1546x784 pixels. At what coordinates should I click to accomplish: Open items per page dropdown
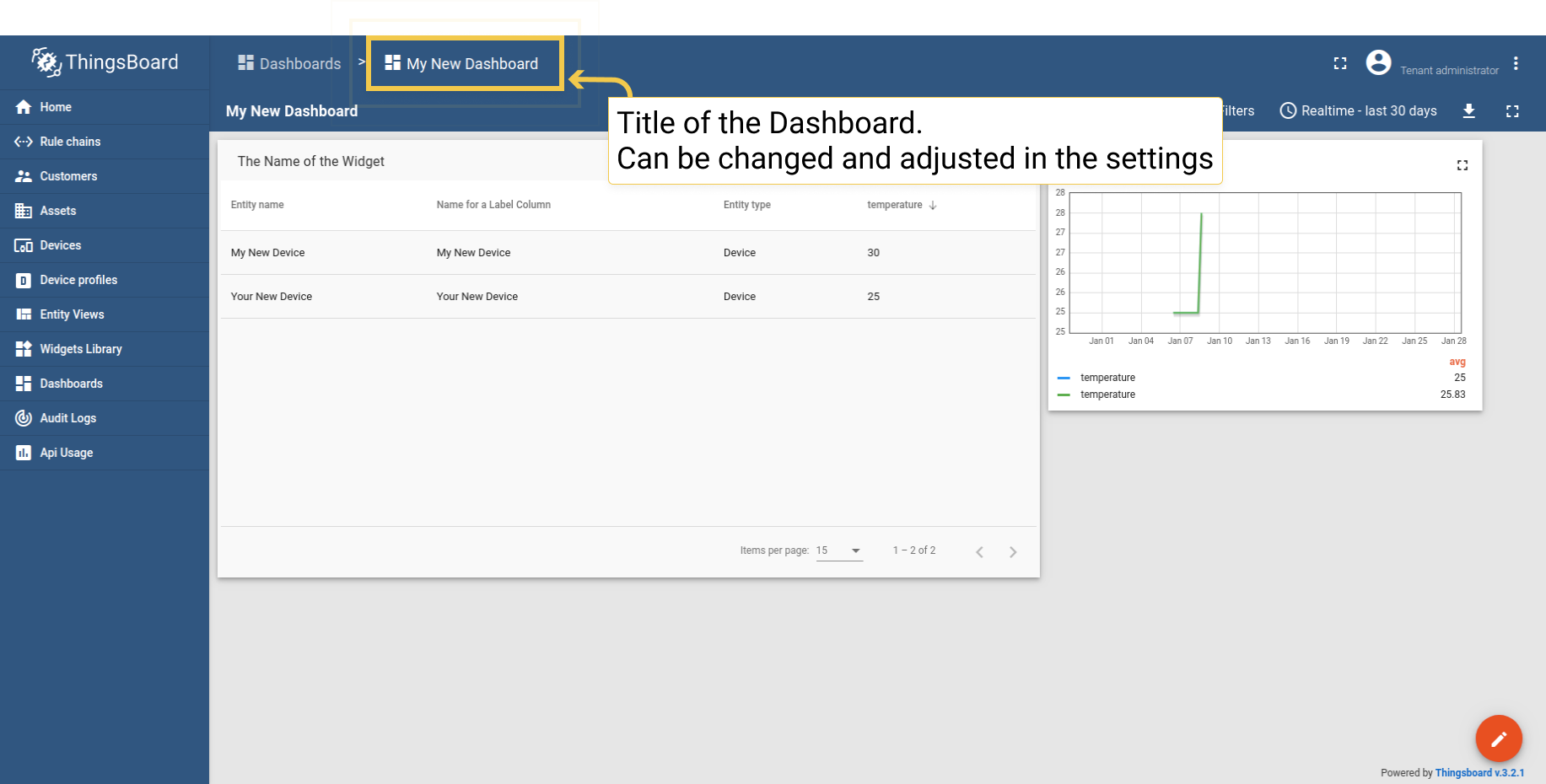tap(839, 550)
